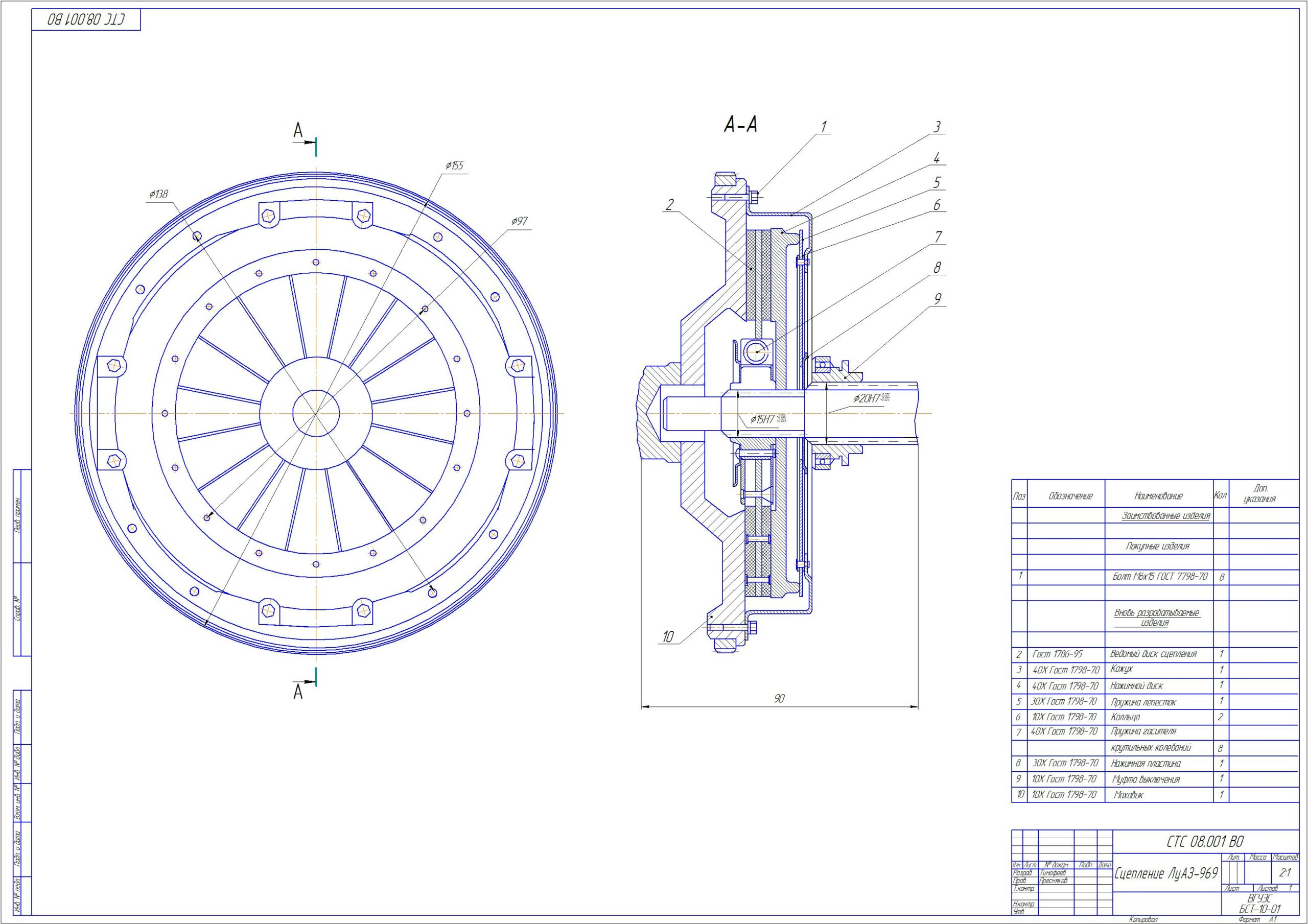Click the "Доп. указания" column header
This screenshot has width=1308, height=924.
(1259, 494)
